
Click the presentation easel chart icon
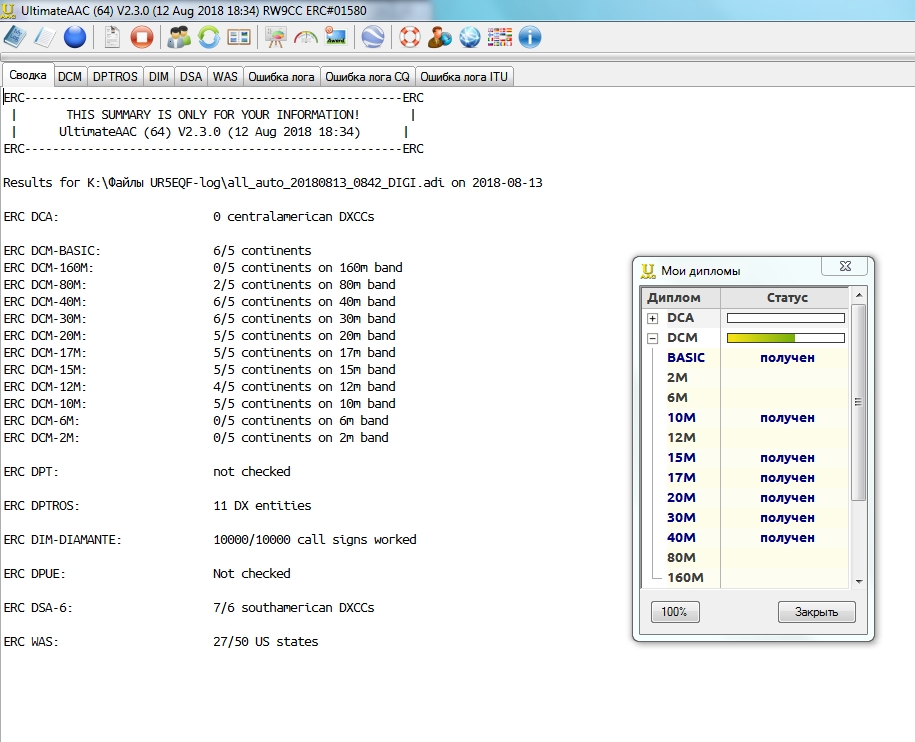(x=274, y=38)
